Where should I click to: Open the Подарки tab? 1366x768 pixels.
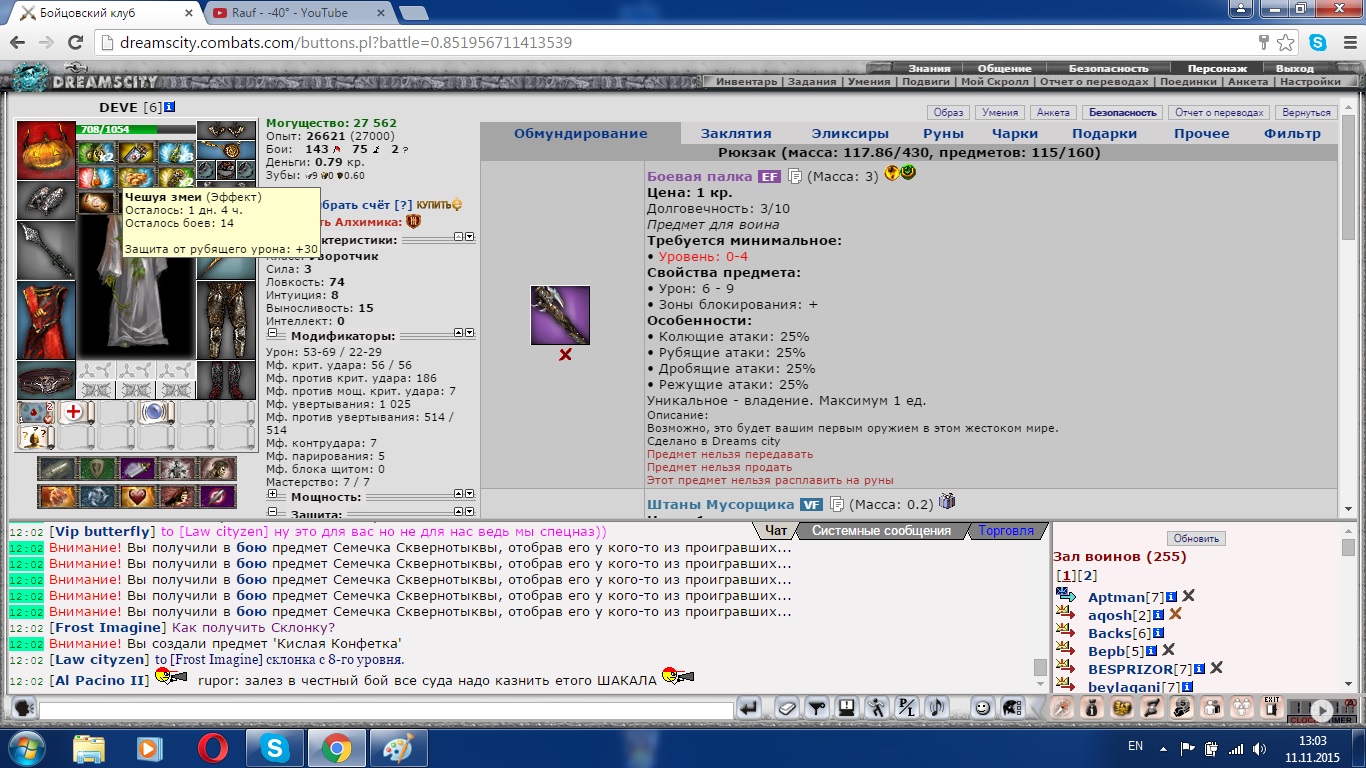(1105, 133)
